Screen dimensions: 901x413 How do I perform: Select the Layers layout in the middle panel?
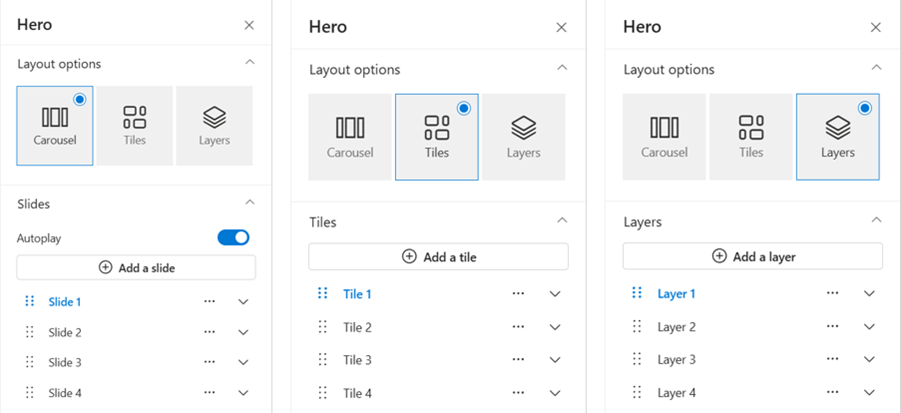523,136
